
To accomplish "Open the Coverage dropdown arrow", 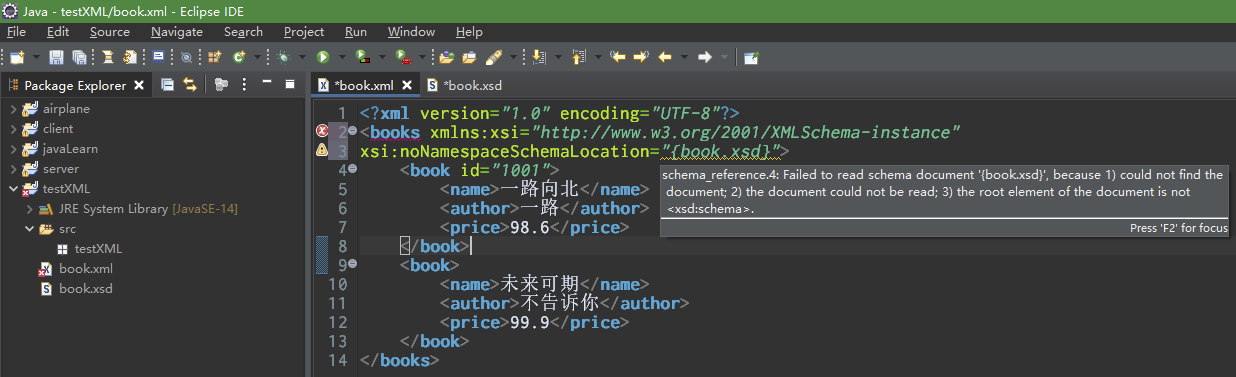I will (x=382, y=57).
